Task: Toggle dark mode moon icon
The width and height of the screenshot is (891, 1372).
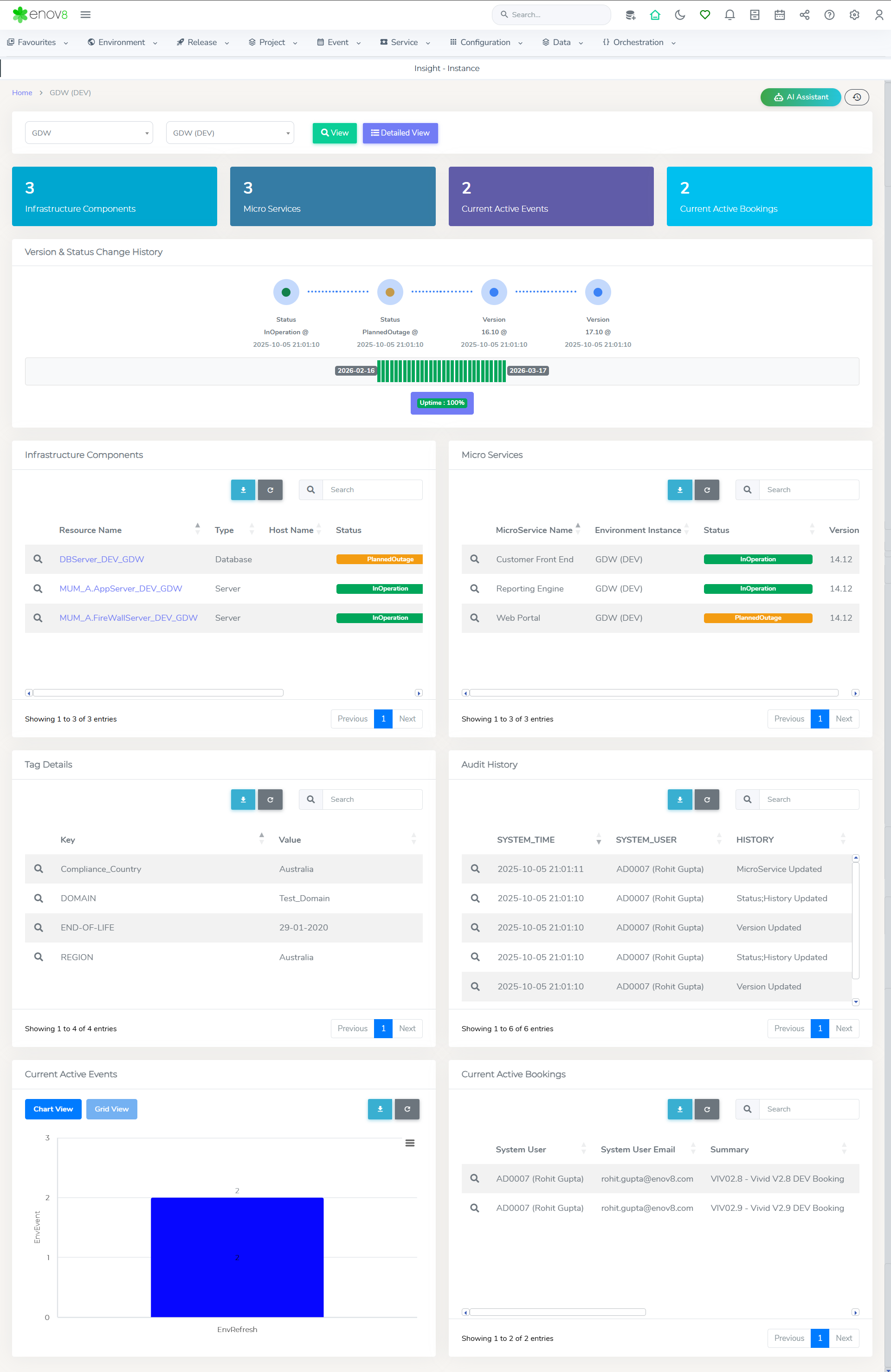Action: [679, 15]
